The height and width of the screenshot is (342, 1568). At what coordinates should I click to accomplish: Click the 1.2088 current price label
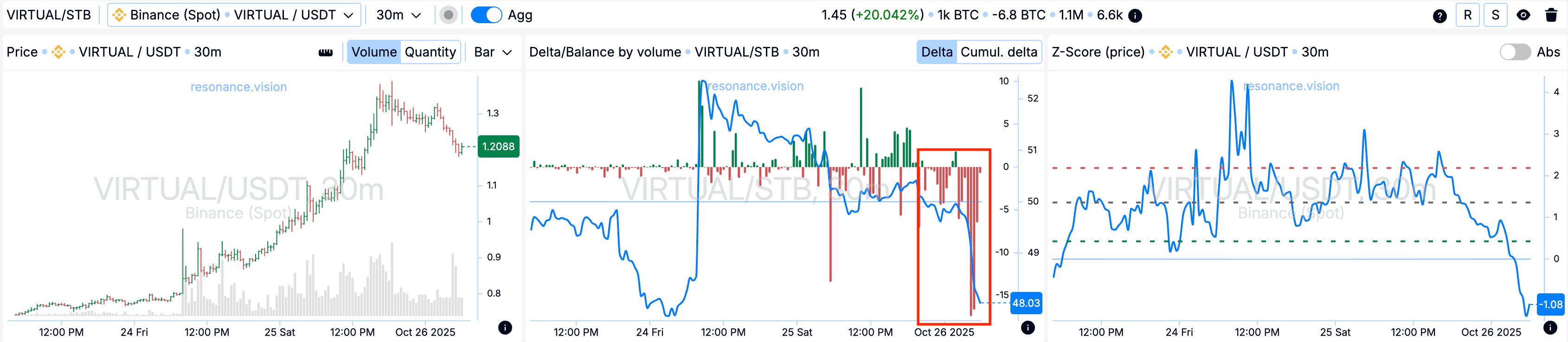[x=498, y=146]
